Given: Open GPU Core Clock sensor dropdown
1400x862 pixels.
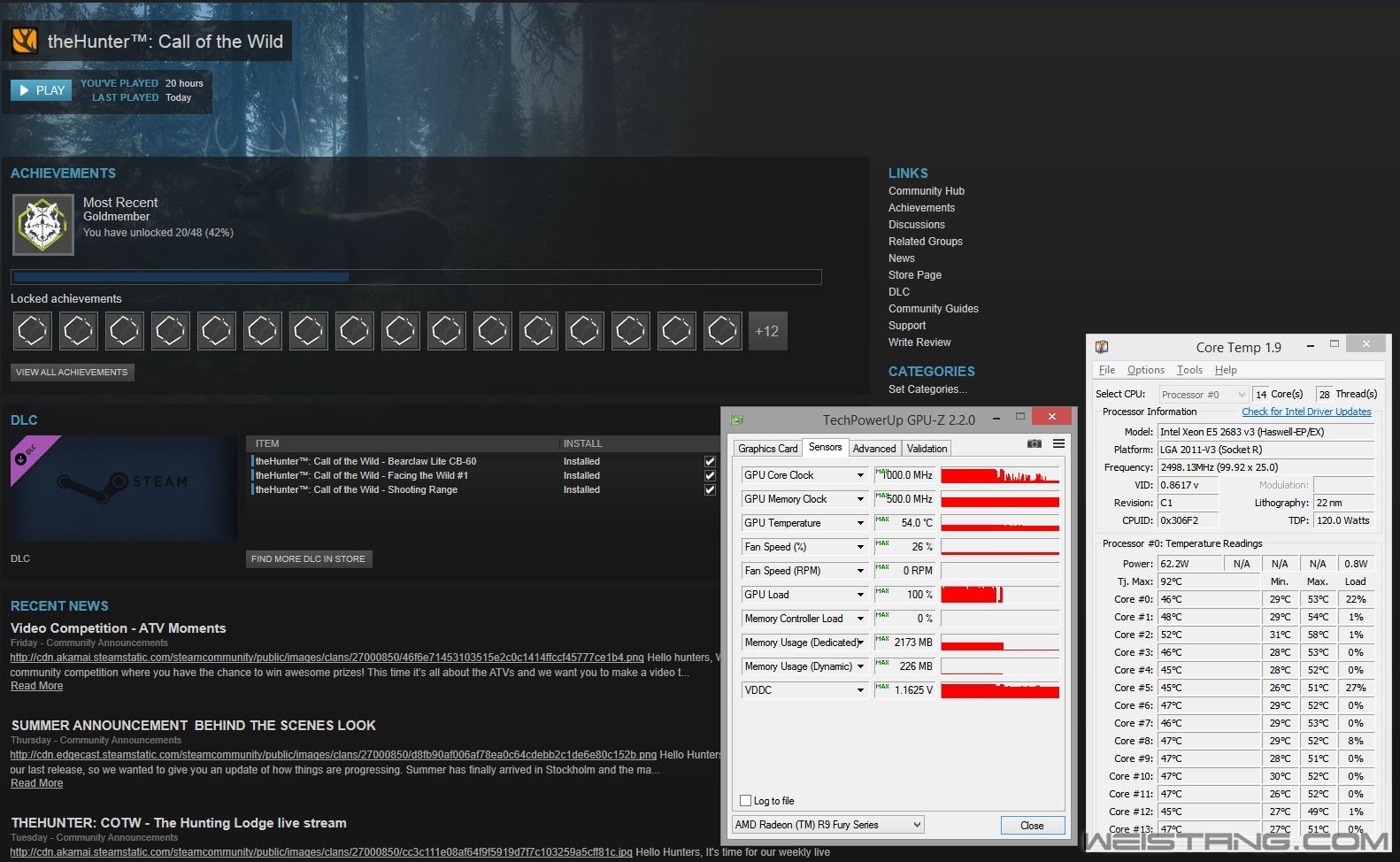Looking at the screenshot, I should point(860,475).
